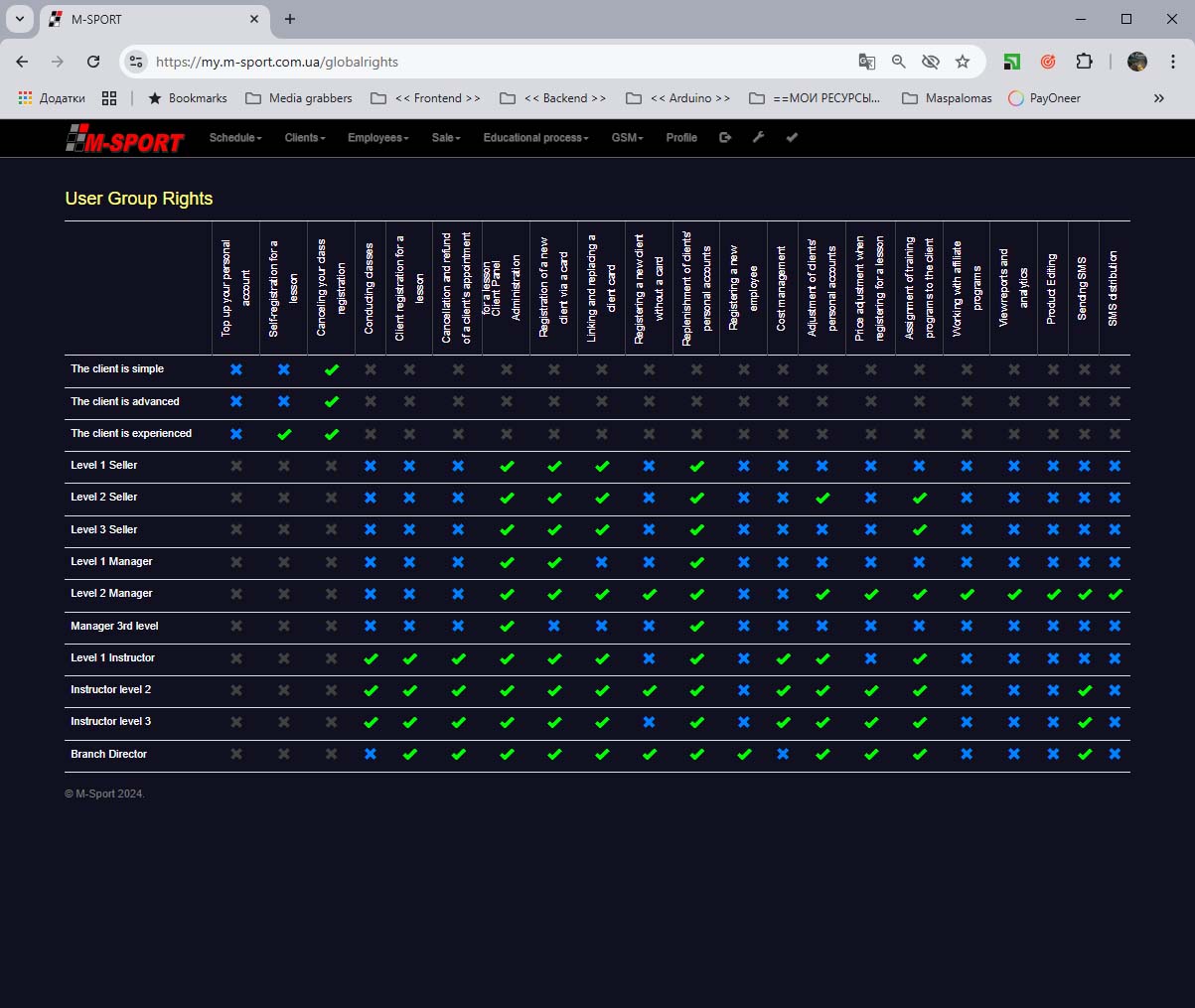Click the M-SPORT logo
This screenshot has height=1008, width=1195.
coord(125,139)
